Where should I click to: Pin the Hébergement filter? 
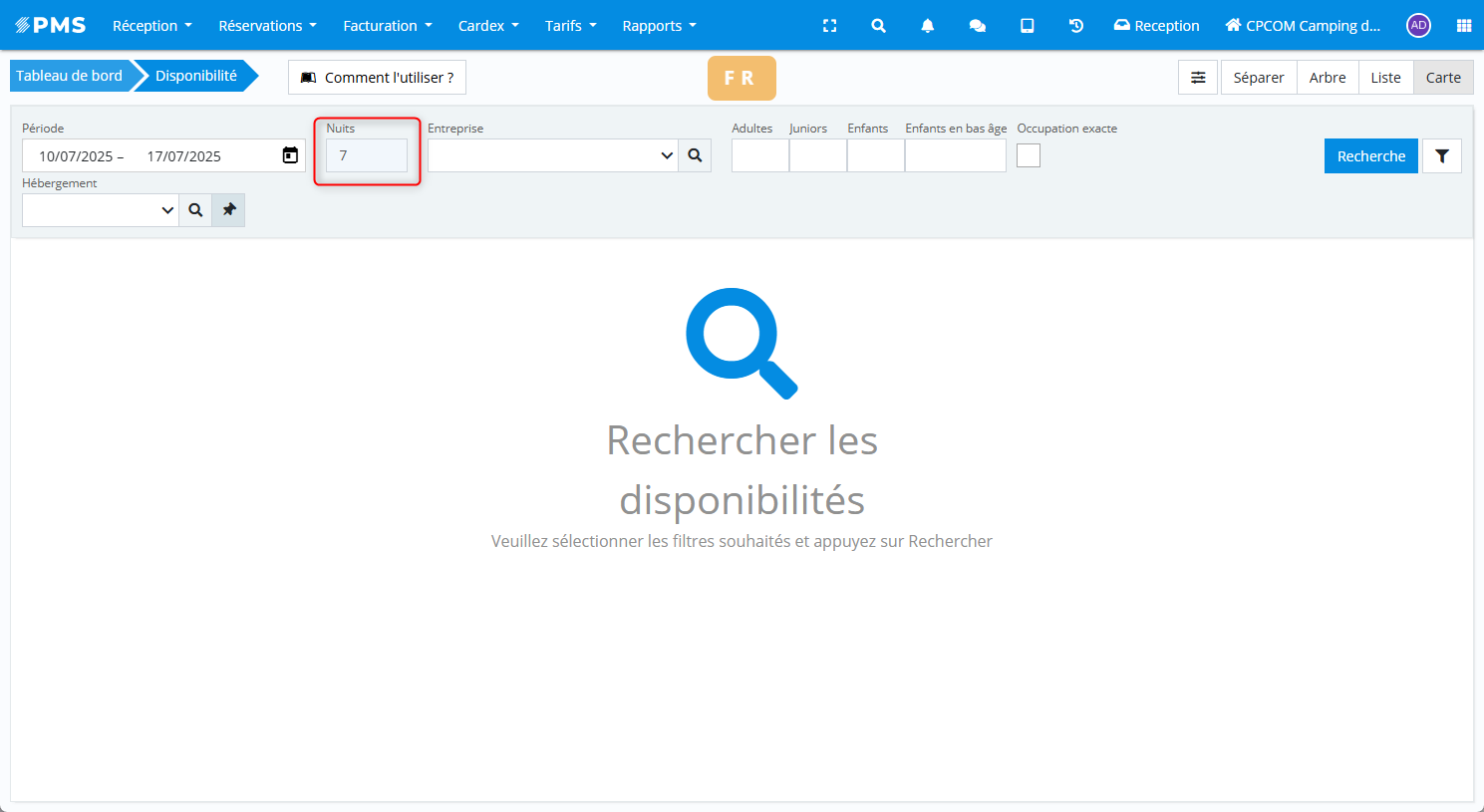[x=228, y=210]
